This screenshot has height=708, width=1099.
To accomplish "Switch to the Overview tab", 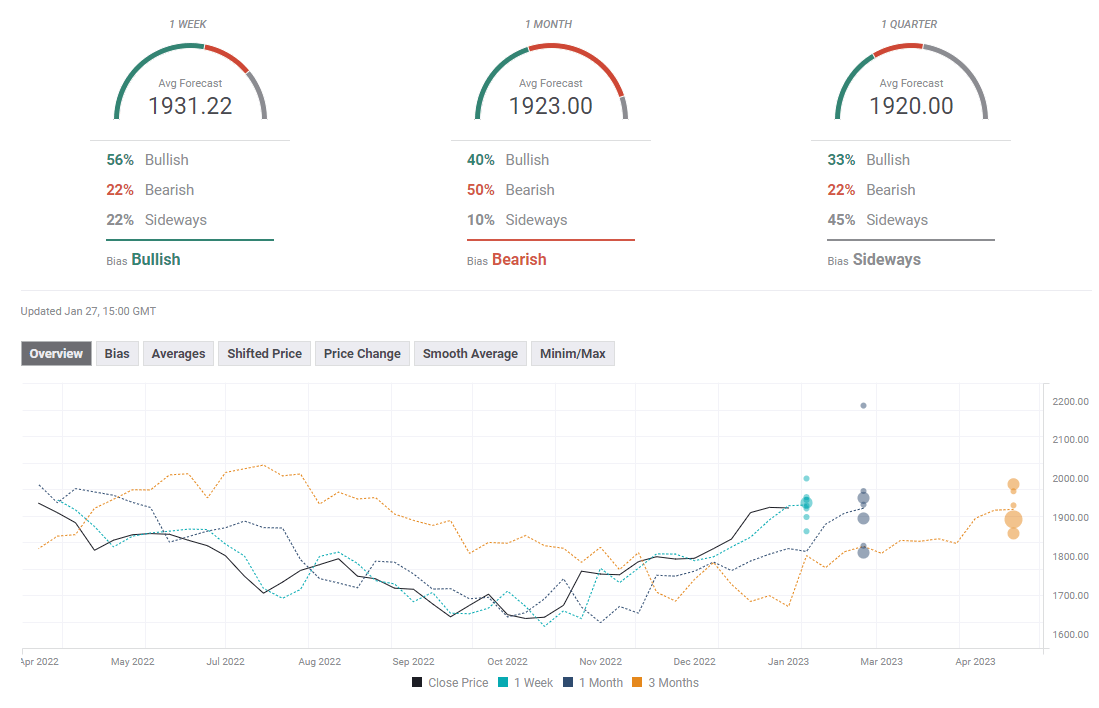I will [56, 354].
